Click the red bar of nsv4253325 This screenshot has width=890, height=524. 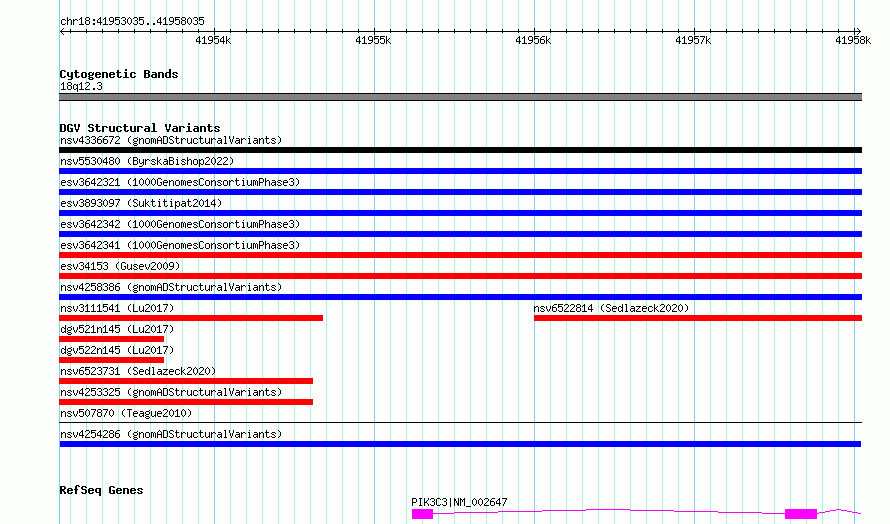pos(186,402)
